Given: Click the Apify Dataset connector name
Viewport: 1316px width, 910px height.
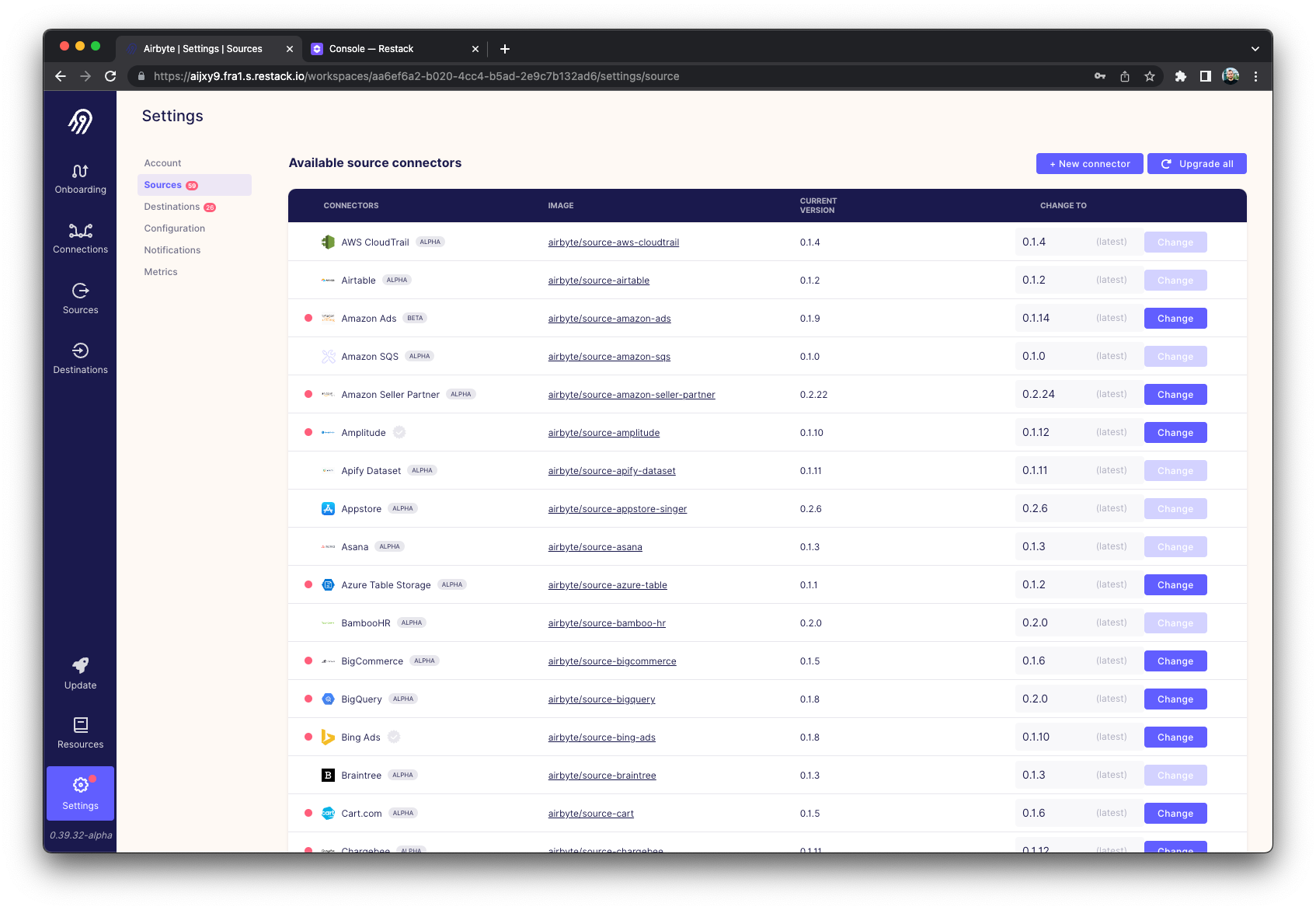Looking at the screenshot, I should click(371, 471).
